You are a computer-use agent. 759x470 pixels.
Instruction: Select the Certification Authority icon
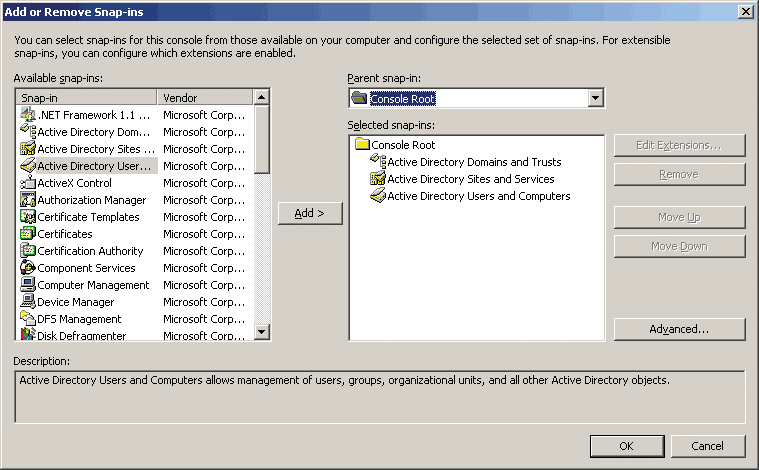tap(28, 251)
